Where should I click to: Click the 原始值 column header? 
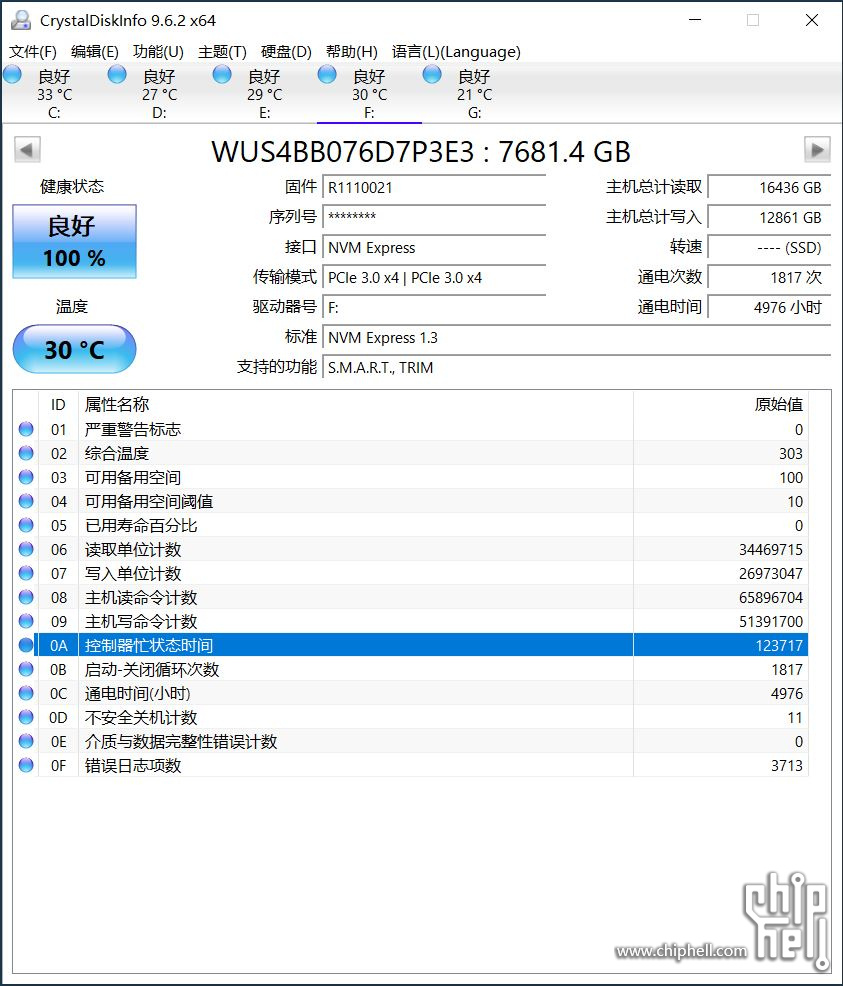pyautogui.click(x=721, y=404)
